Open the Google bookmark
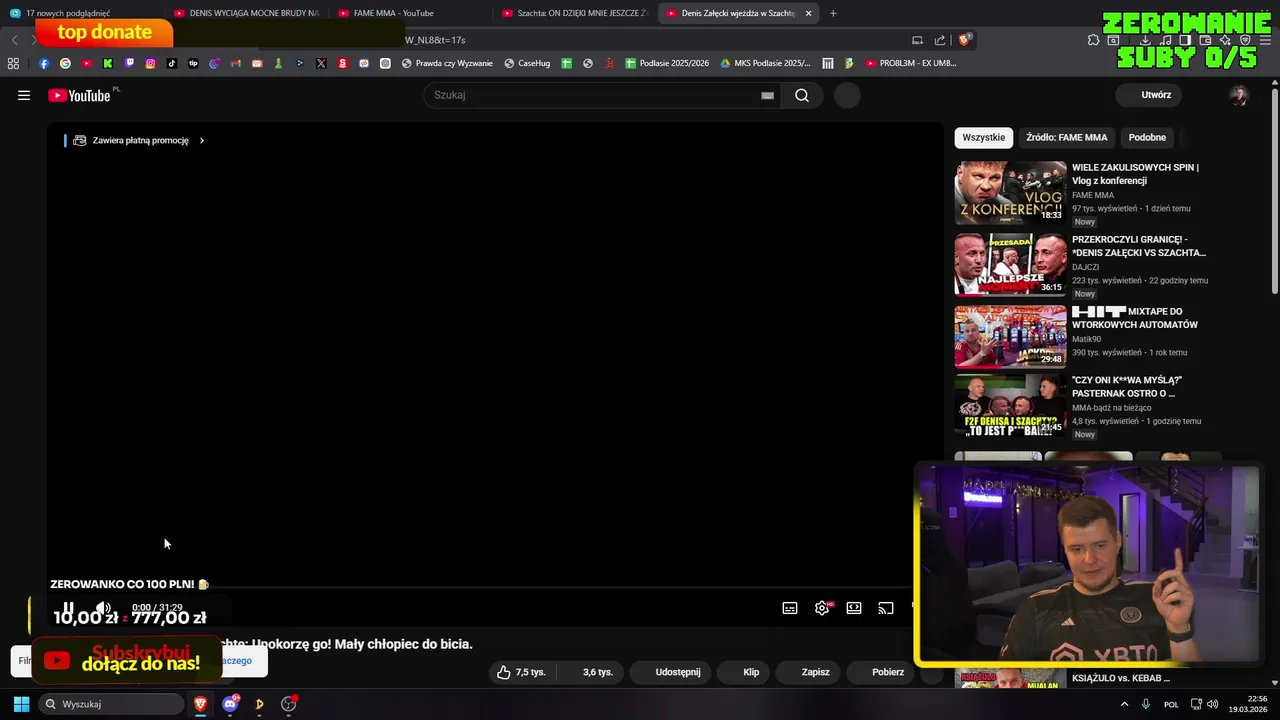The width and height of the screenshot is (1280, 720). (x=65, y=63)
